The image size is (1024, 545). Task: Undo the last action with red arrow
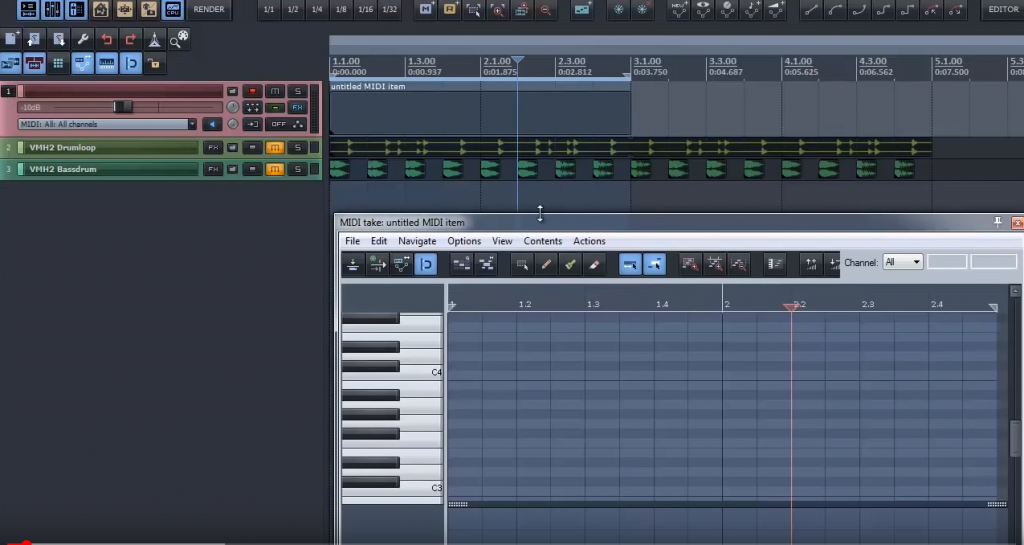[x=107, y=39]
